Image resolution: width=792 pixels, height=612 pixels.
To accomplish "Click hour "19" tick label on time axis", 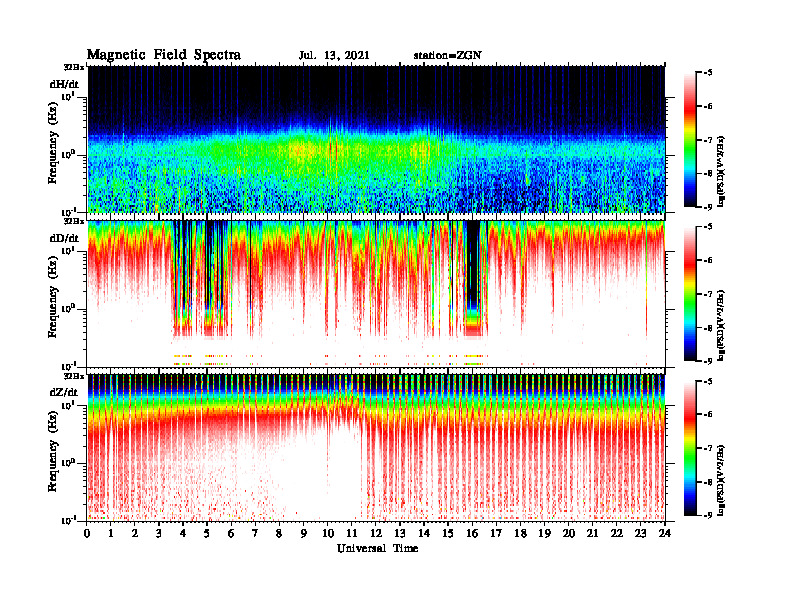I will (x=544, y=533).
